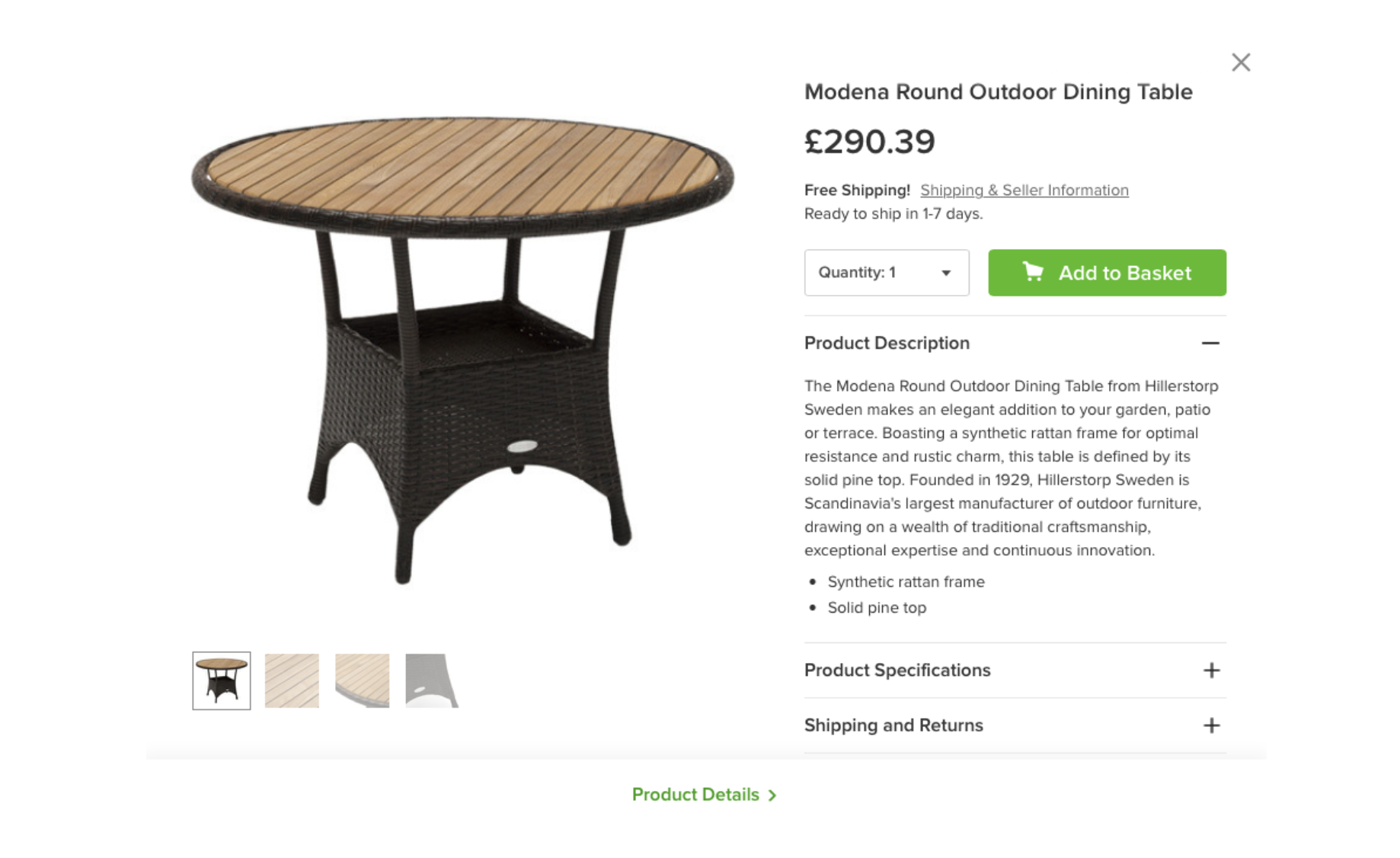View the third table edge thumbnail
Viewport: 1400px width, 858px height.
362,680
